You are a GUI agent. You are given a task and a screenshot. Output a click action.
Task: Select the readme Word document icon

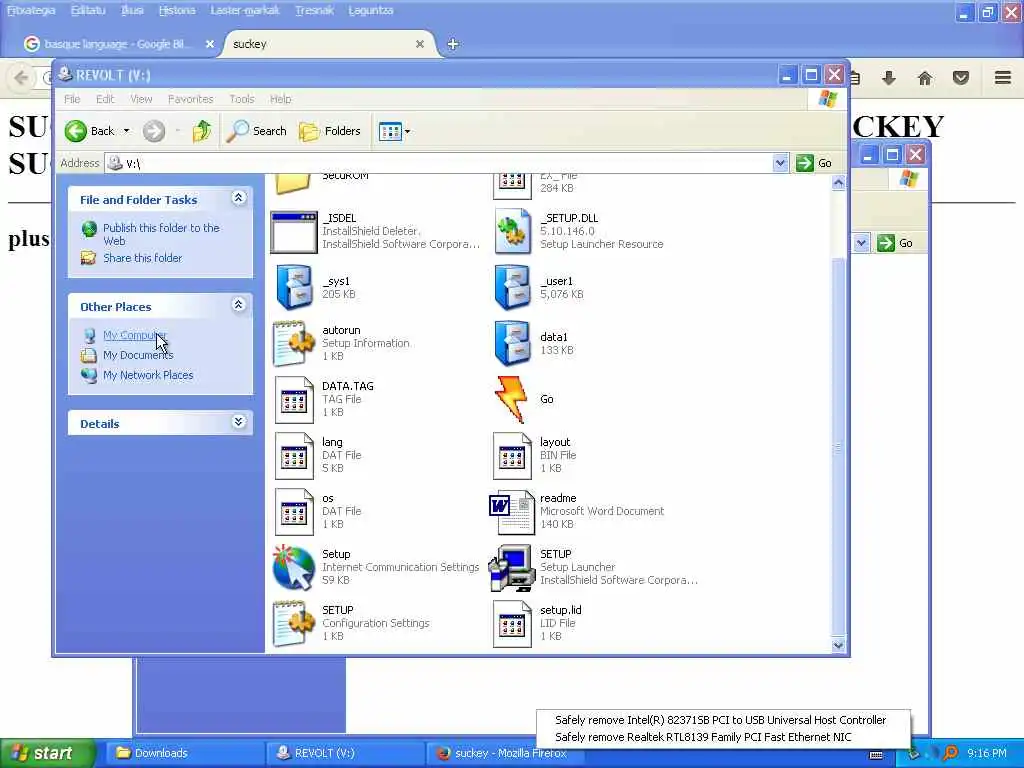pos(512,512)
